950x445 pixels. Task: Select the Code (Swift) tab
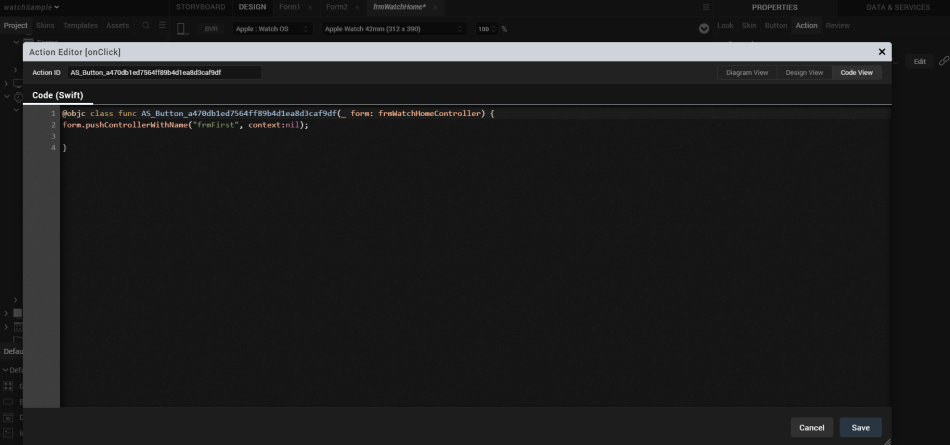(x=57, y=96)
